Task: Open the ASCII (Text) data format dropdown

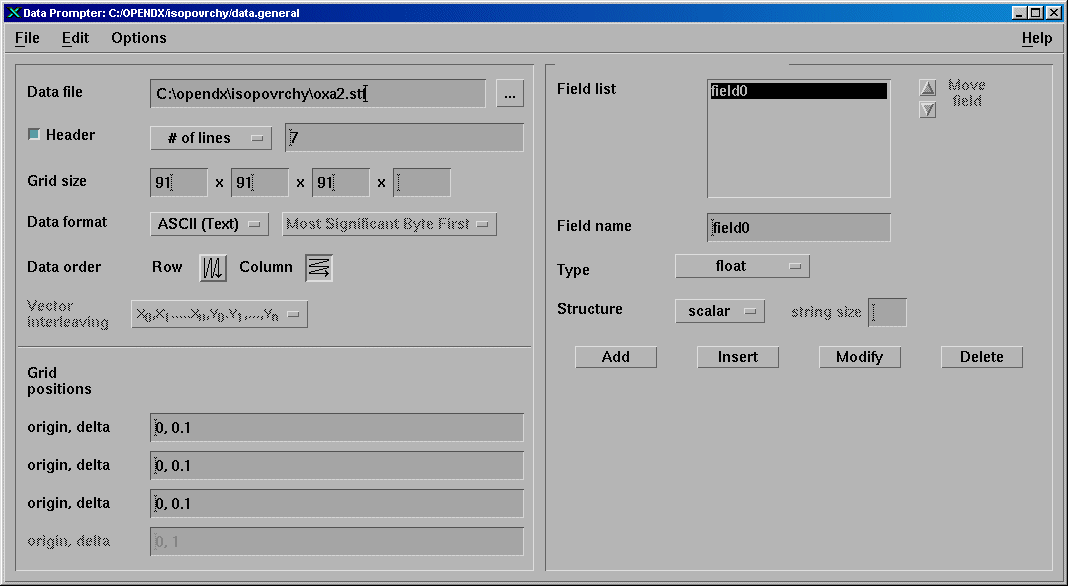Action: click(x=209, y=224)
